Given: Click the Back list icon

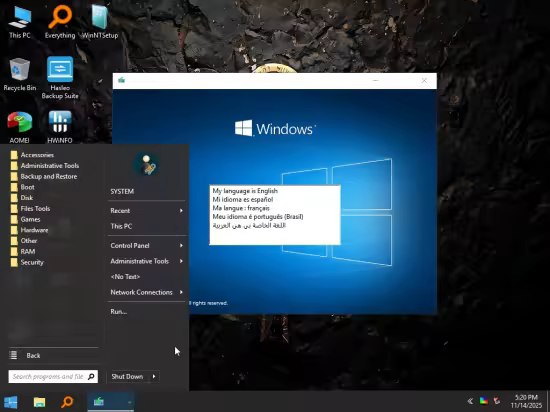Looking at the screenshot, I should [13, 355].
